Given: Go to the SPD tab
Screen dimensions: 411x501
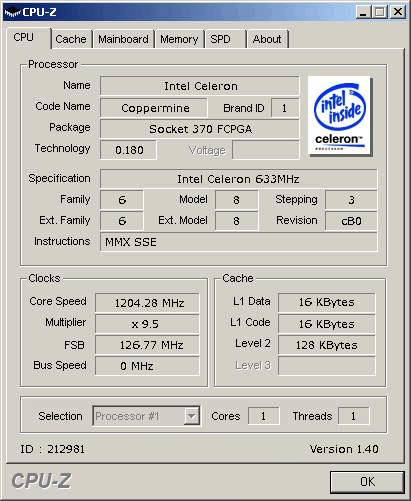Looking at the screenshot, I should pos(225,39).
